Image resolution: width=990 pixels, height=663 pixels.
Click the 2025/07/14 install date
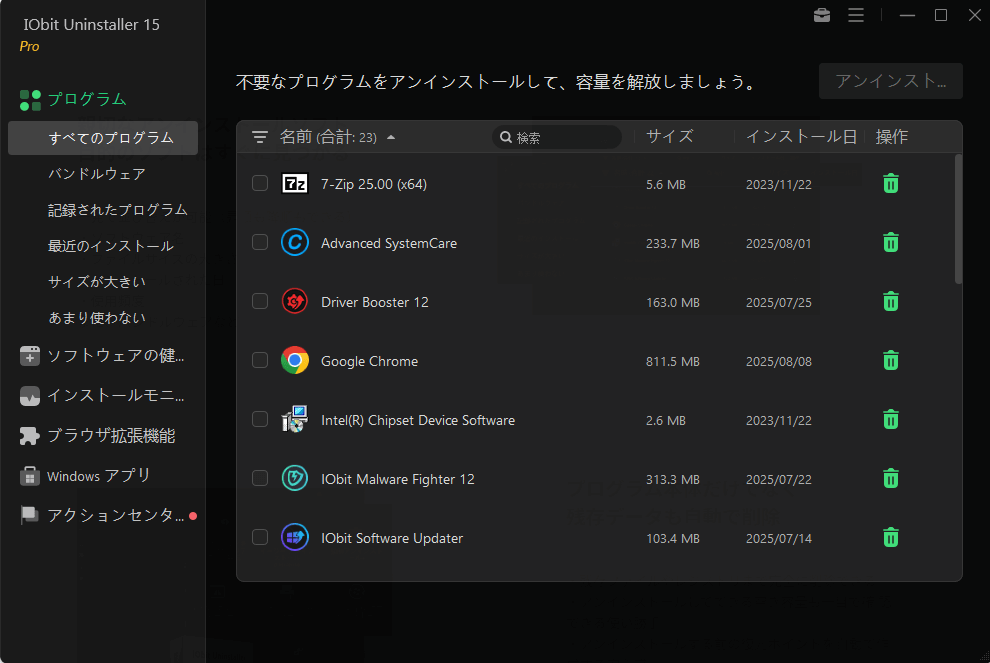[778, 539]
